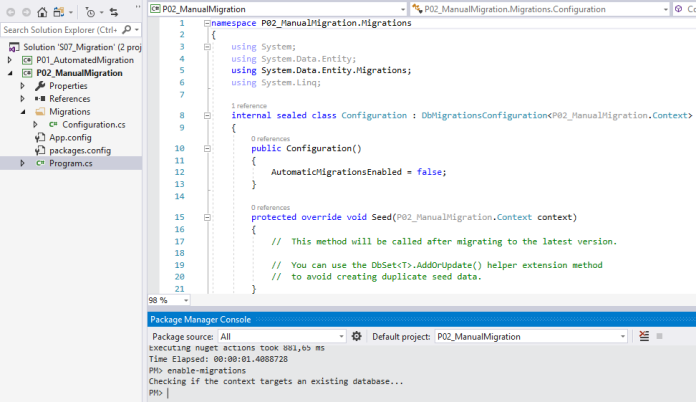This screenshot has width=696, height=402.
Task: Click the Pending Changes Filter clock icon
Action: tap(91, 12)
